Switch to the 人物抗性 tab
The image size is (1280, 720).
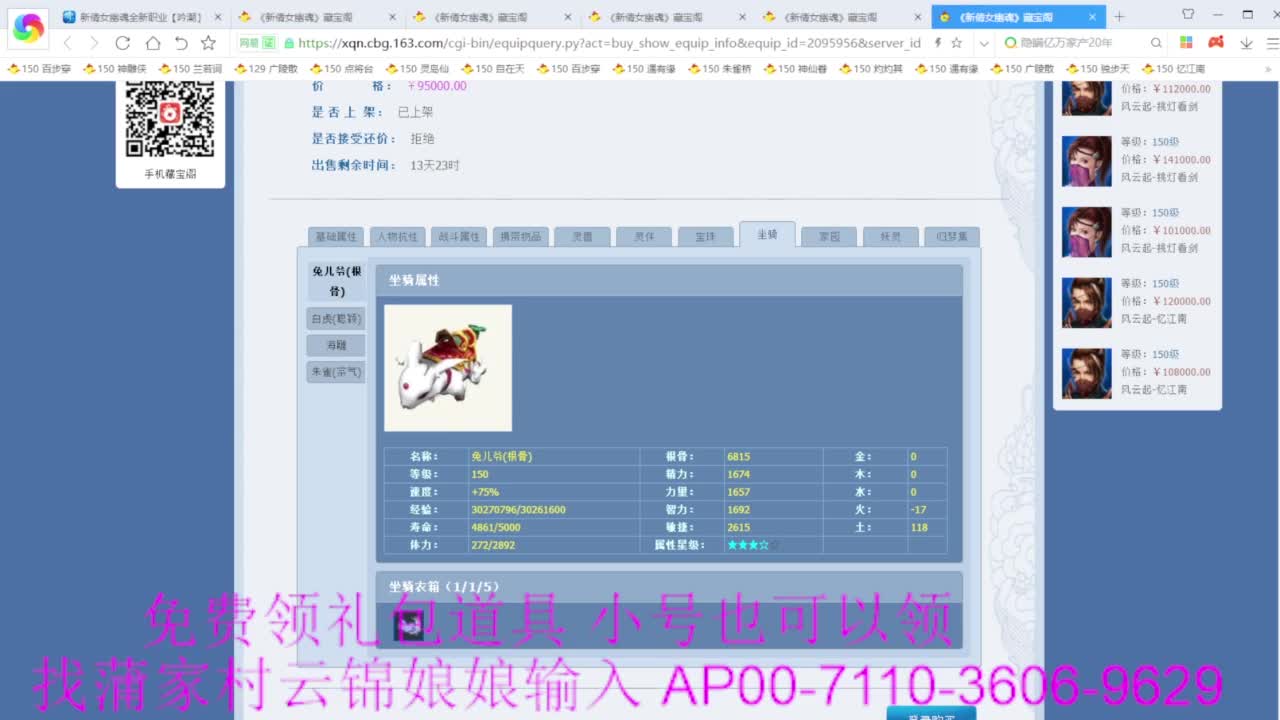click(x=397, y=237)
